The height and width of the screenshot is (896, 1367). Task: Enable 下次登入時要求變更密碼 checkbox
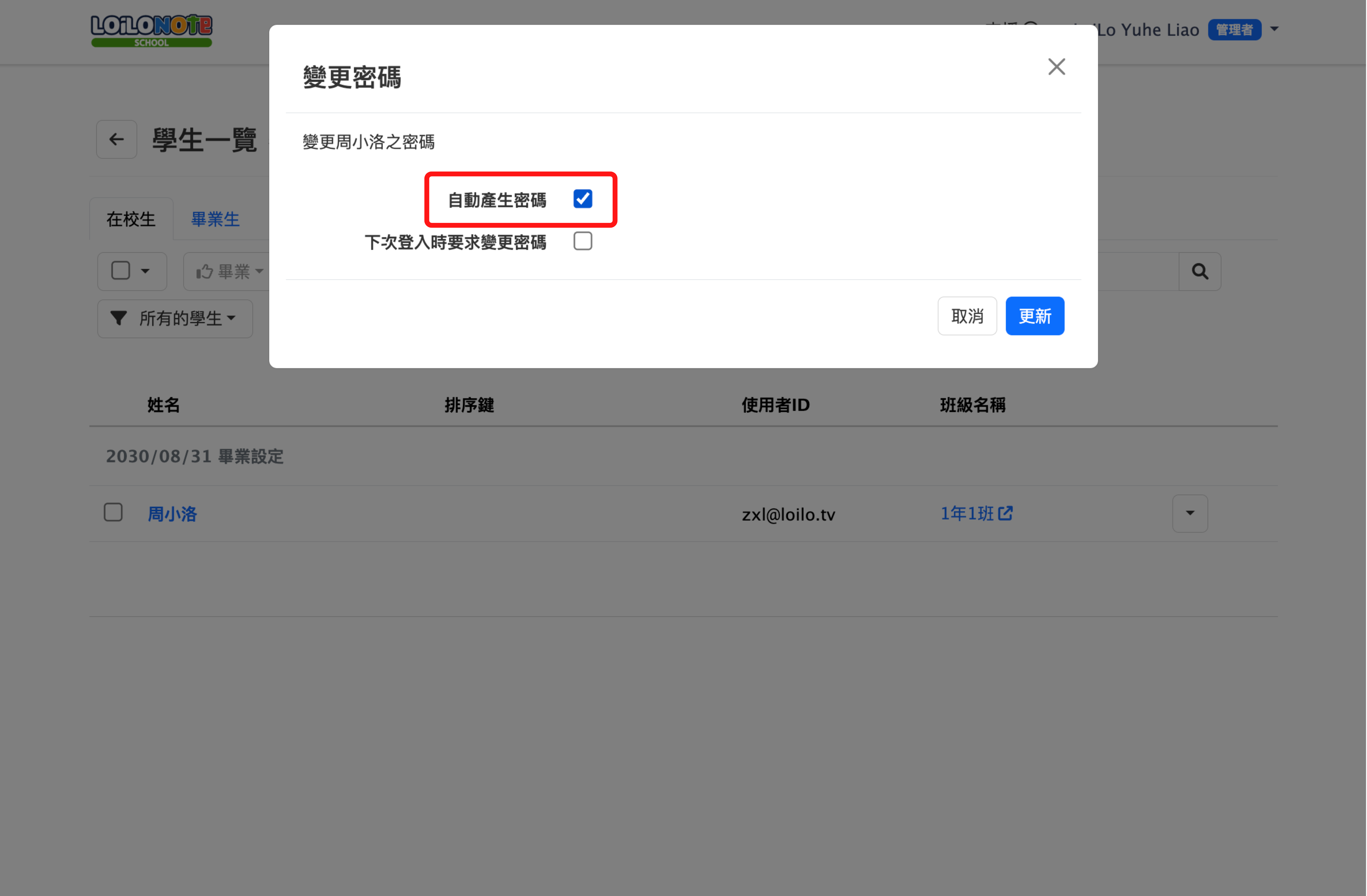coord(582,241)
